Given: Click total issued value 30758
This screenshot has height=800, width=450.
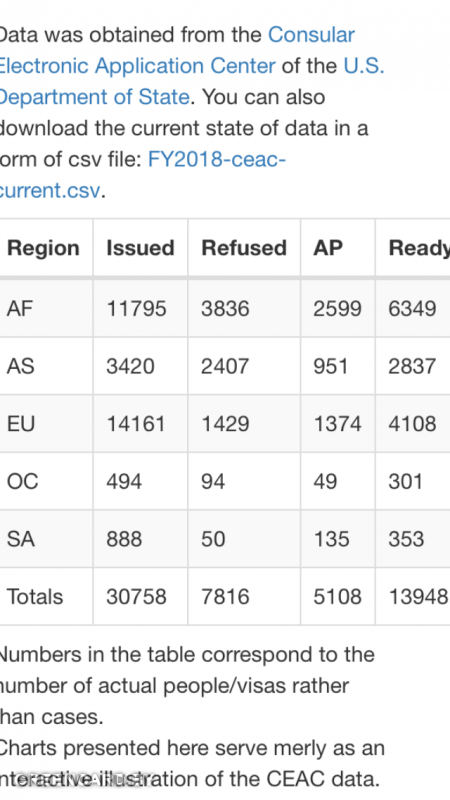Looking at the screenshot, I should point(136,597).
